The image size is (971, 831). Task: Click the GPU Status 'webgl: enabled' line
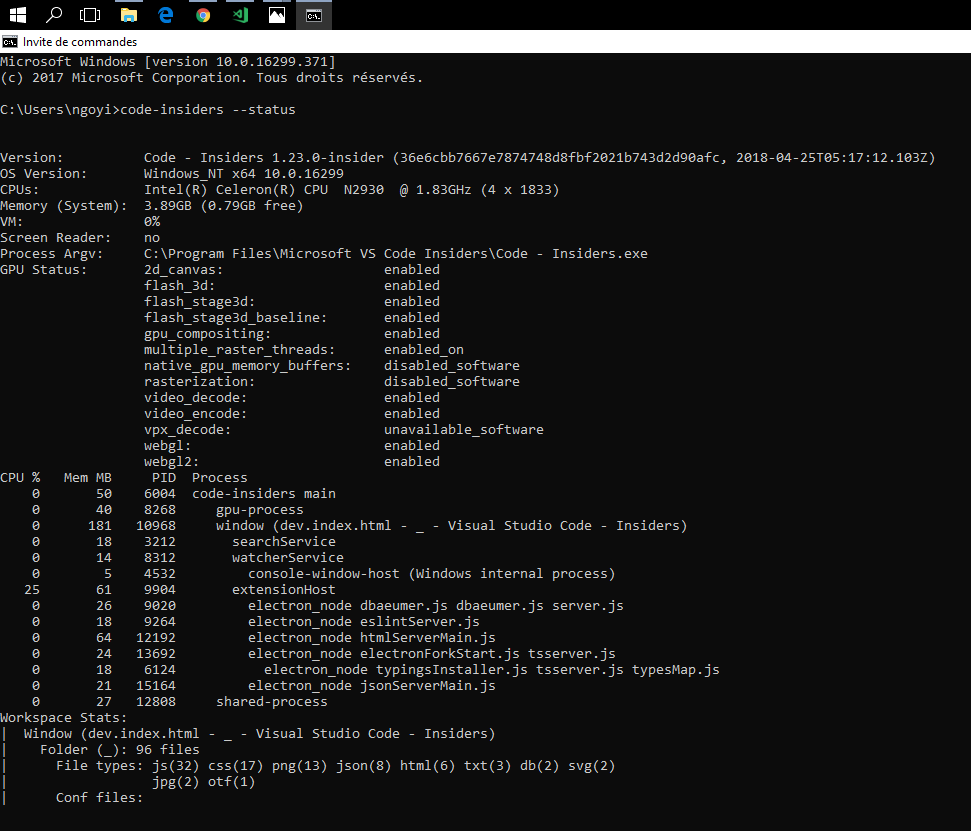tap(290, 445)
